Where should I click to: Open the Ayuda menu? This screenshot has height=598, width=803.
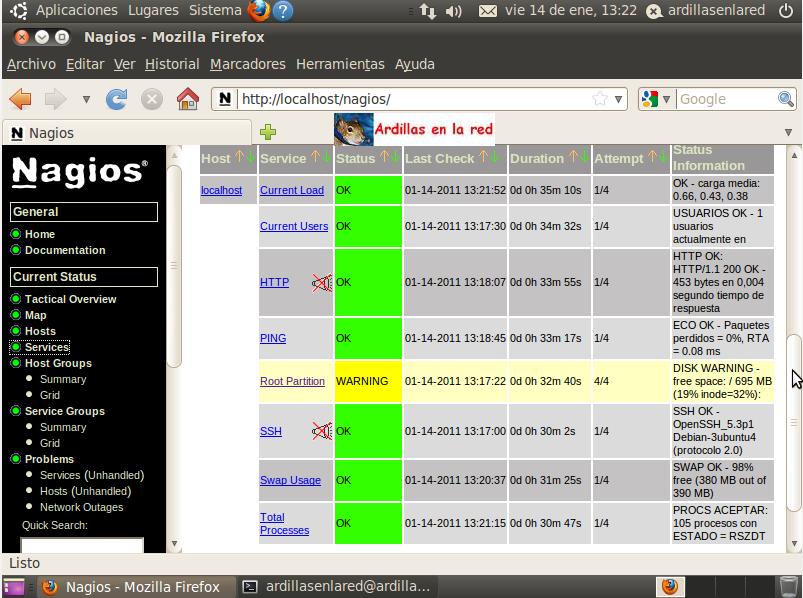tap(415, 64)
